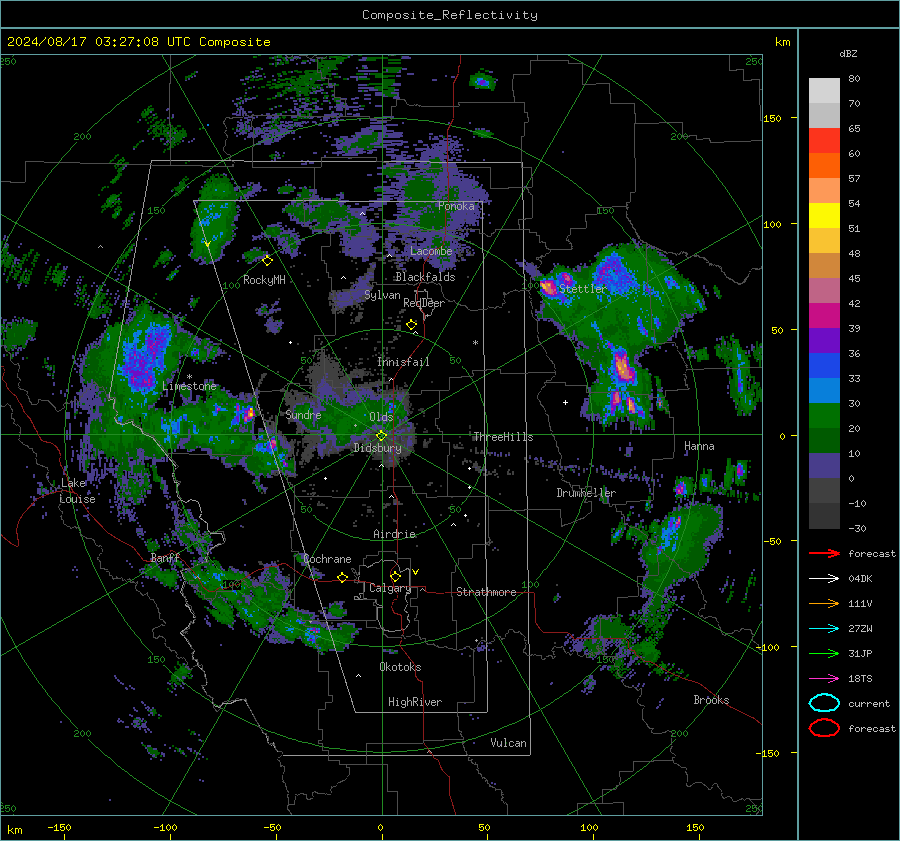Click the Cochrane city label
The height and width of the screenshot is (841, 900).
(x=327, y=559)
